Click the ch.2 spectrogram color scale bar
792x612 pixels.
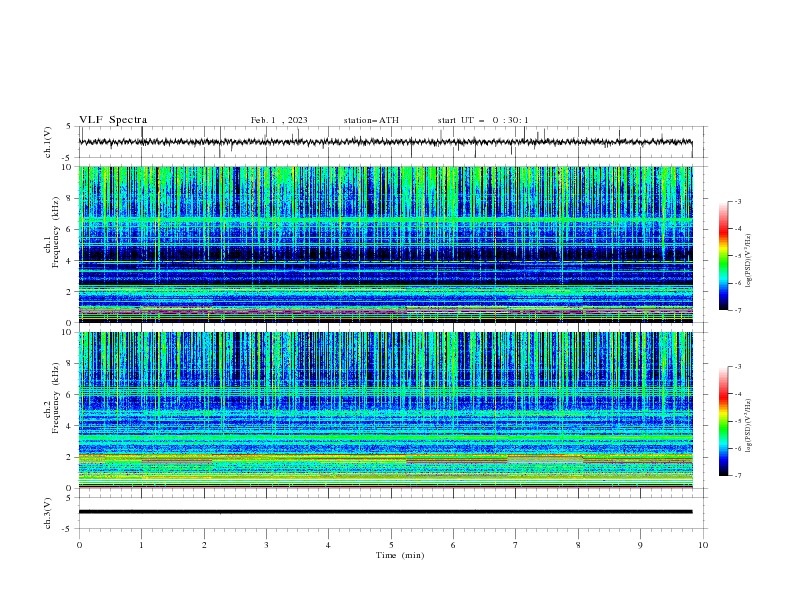723,421
